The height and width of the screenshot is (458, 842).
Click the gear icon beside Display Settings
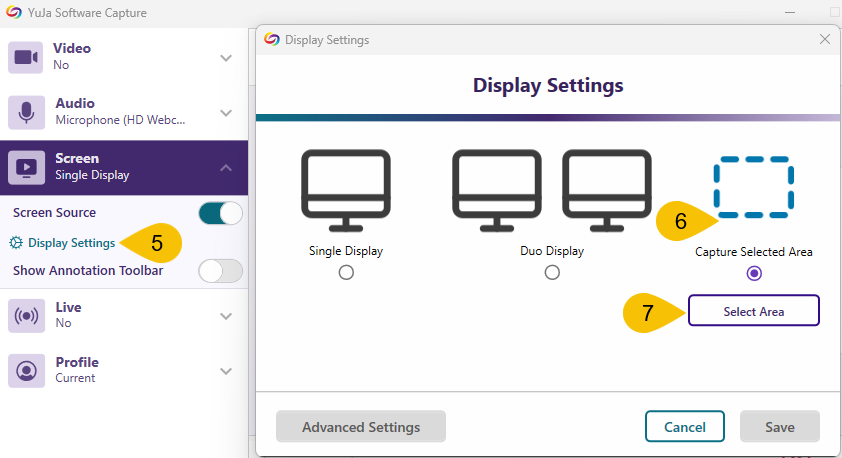[x=16, y=243]
